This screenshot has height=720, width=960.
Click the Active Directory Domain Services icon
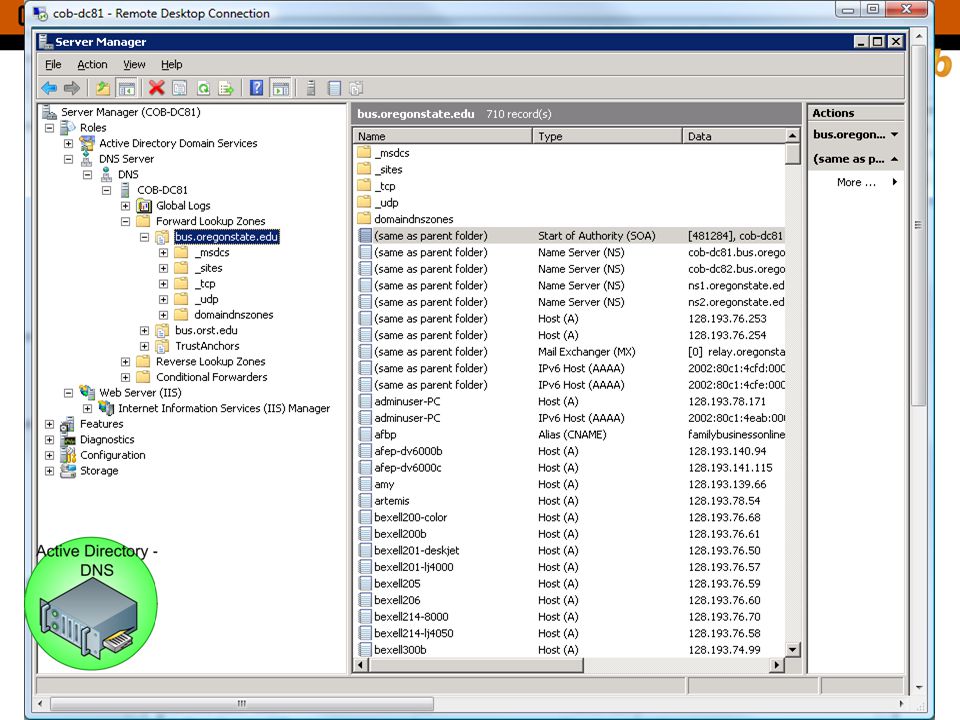pyautogui.click(x=87, y=143)
